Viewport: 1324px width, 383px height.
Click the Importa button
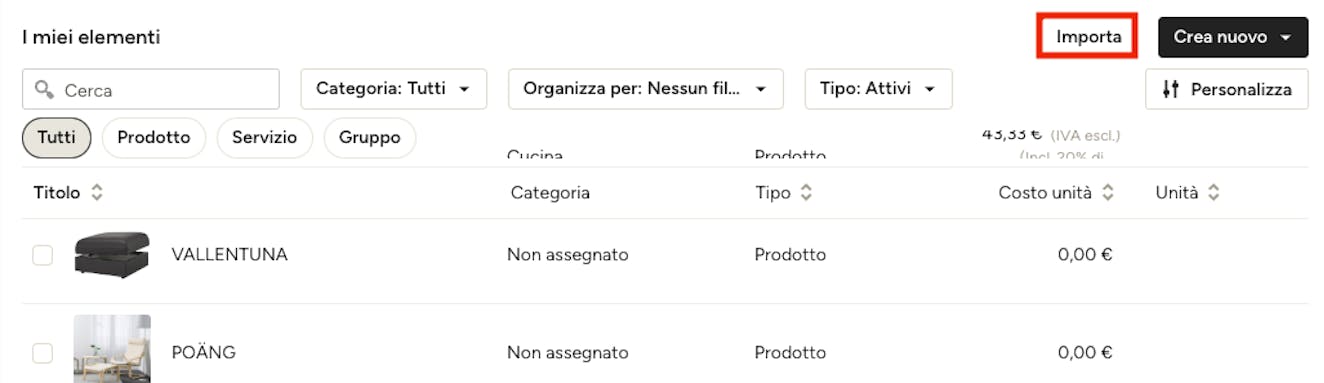point(1088,37)
